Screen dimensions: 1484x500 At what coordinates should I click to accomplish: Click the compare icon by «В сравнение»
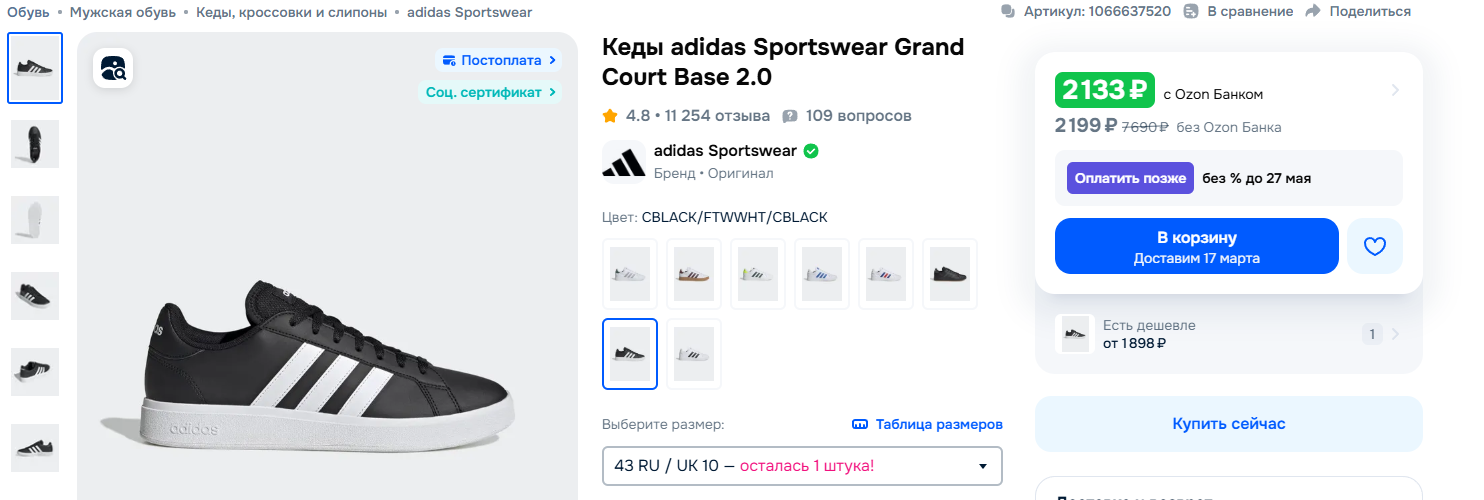(1190, 11)
